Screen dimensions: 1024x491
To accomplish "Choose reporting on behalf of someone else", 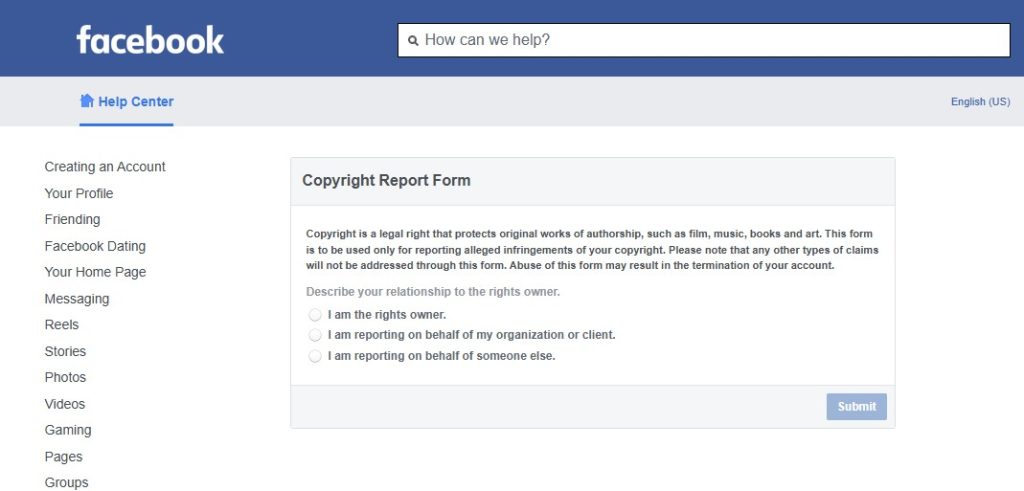I will [315, 356].
